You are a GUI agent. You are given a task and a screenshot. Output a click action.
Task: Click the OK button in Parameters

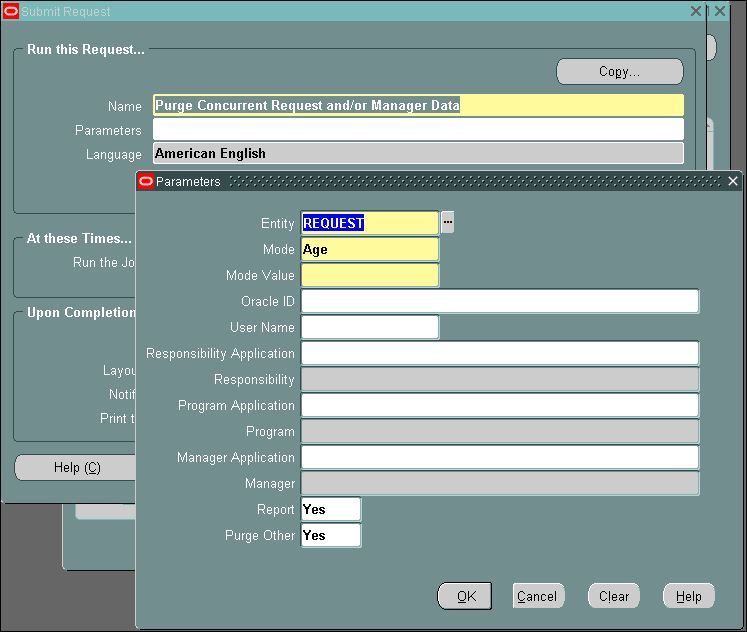click(x=464, y=596)
